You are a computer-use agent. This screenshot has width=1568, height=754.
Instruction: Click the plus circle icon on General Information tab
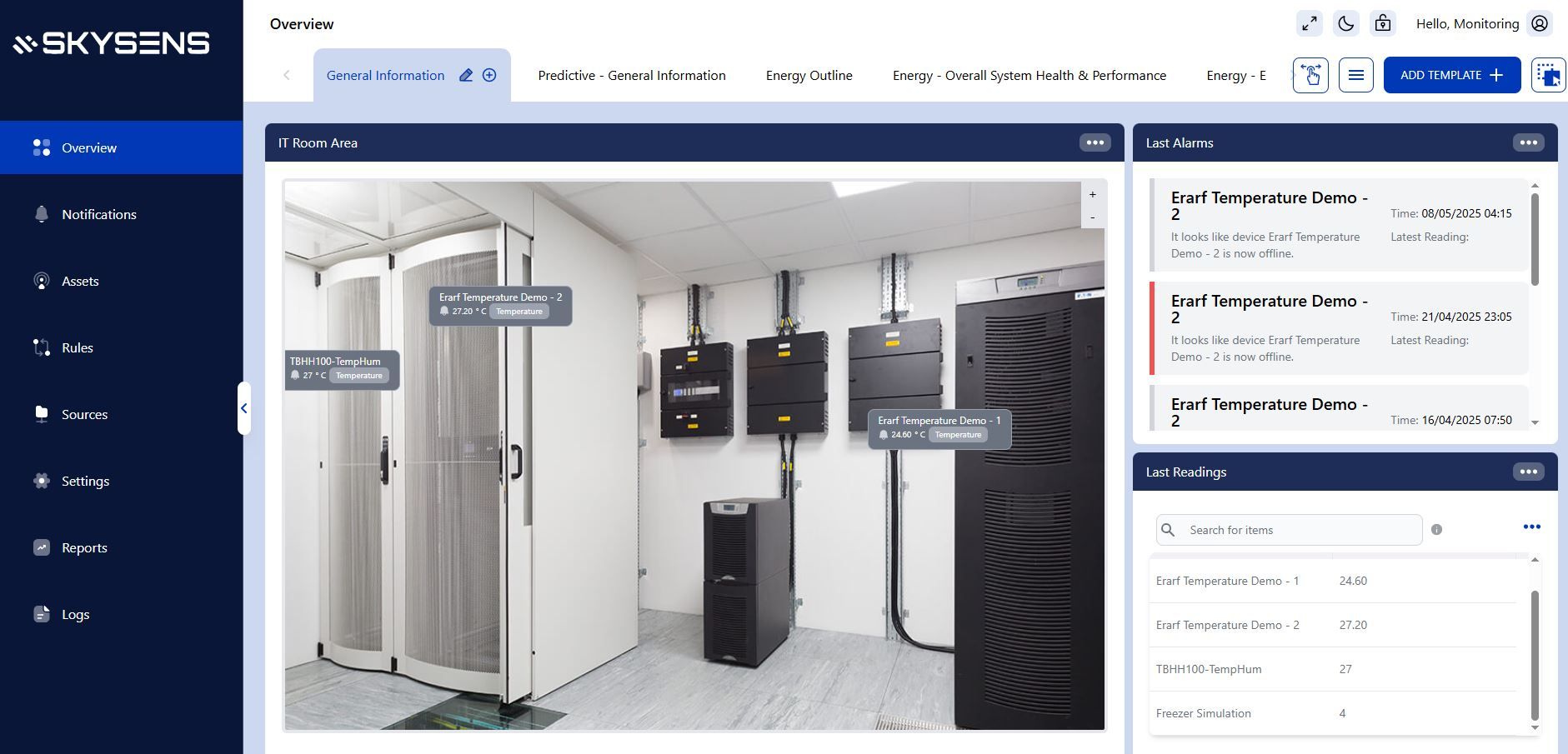point(489,75)
